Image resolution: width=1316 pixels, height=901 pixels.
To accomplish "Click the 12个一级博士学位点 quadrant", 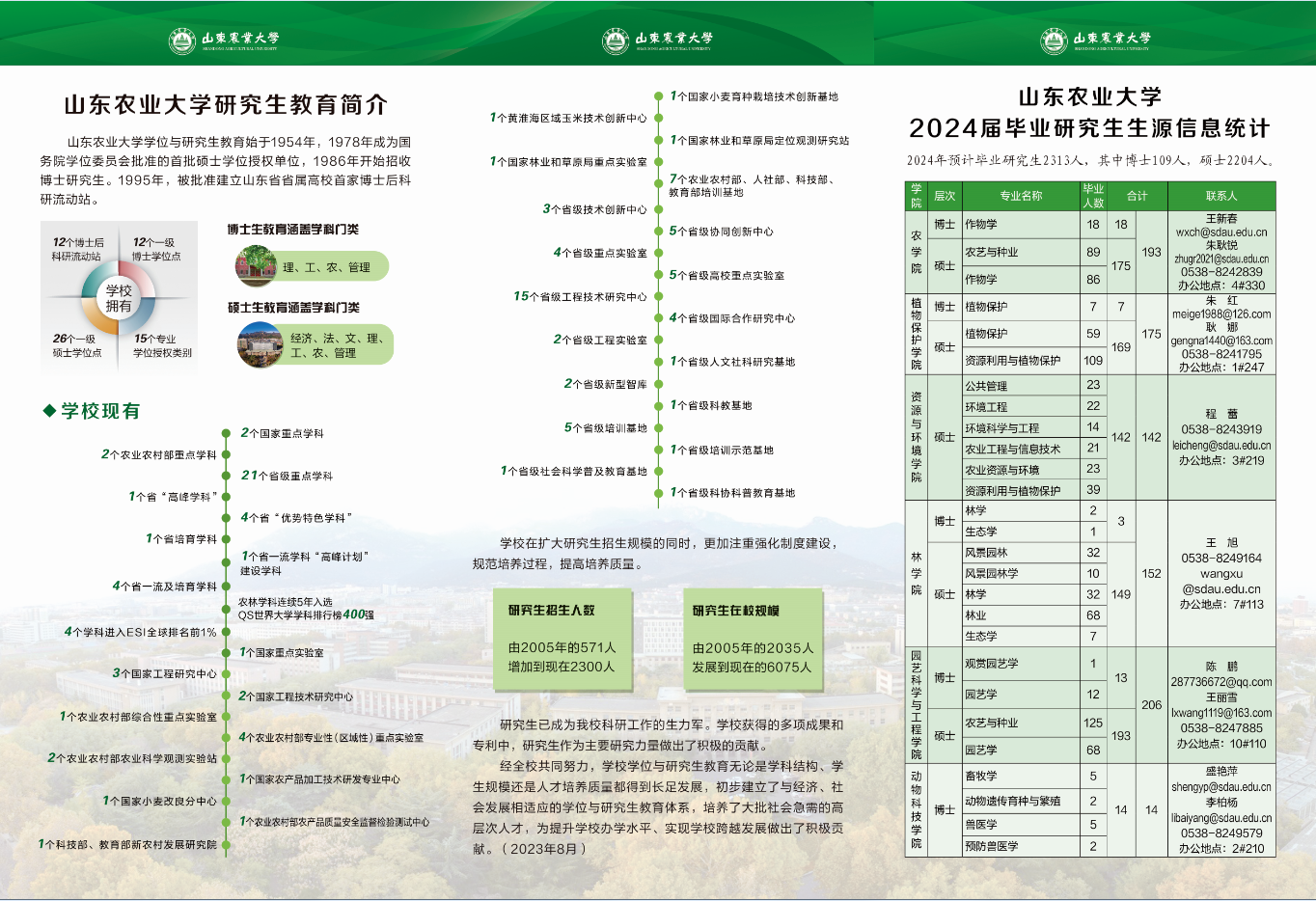I will (155, 249).
